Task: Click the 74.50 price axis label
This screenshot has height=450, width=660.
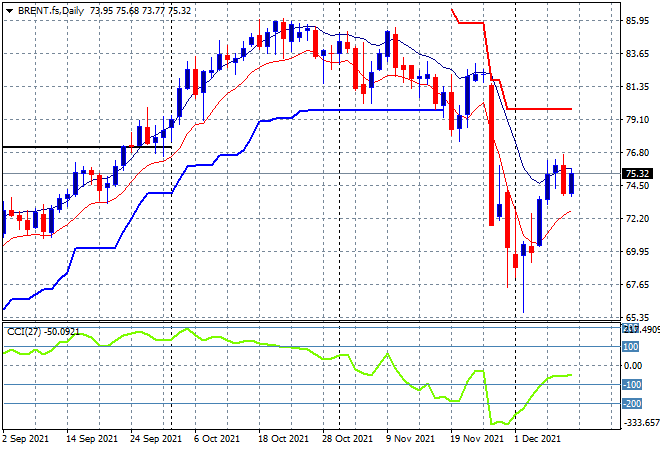Action: pyautogui.click(x=637, y=186)
